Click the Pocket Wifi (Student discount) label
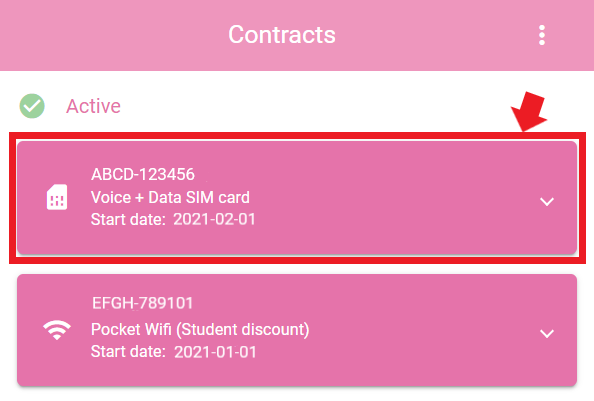The width and height of the screenshot is (594, 401). pyautogui.click(x=200, y=329)
